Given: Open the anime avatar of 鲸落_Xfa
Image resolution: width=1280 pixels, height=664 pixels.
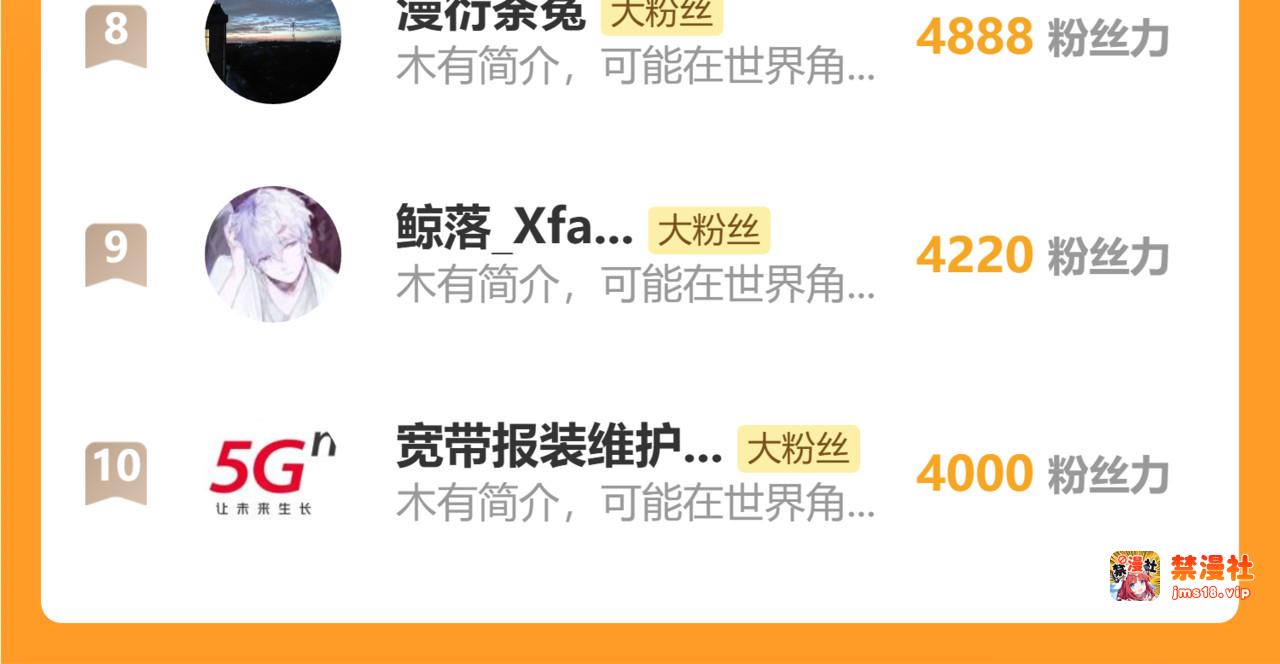Looking at the screenshot, I should click(273, 254).
